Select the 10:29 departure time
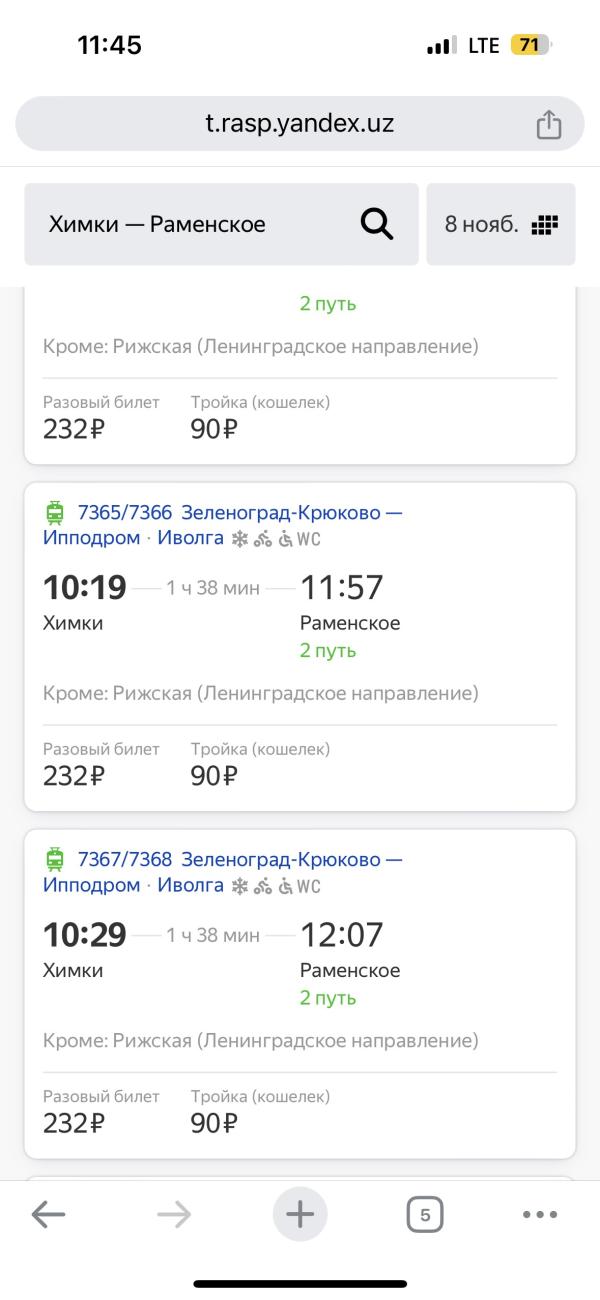Image resolution: width=600 pixels, height=1300 pixels. (84, 935)
